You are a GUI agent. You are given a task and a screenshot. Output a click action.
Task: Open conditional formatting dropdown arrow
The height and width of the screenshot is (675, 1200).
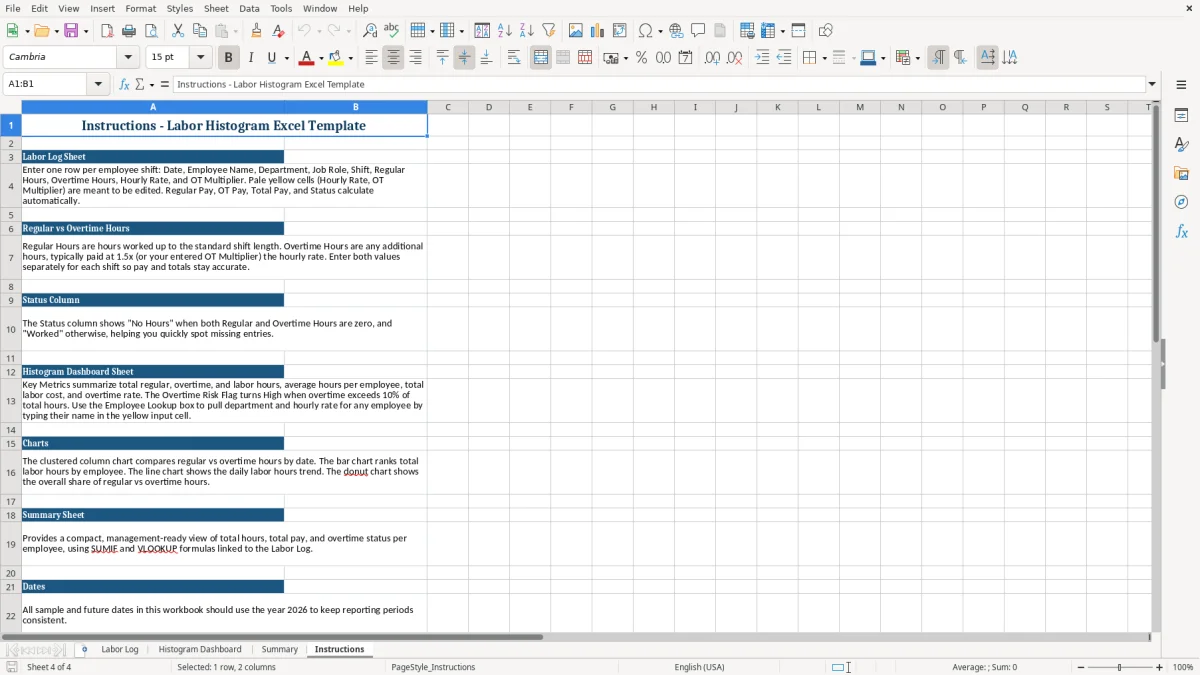tap(917, 58)
